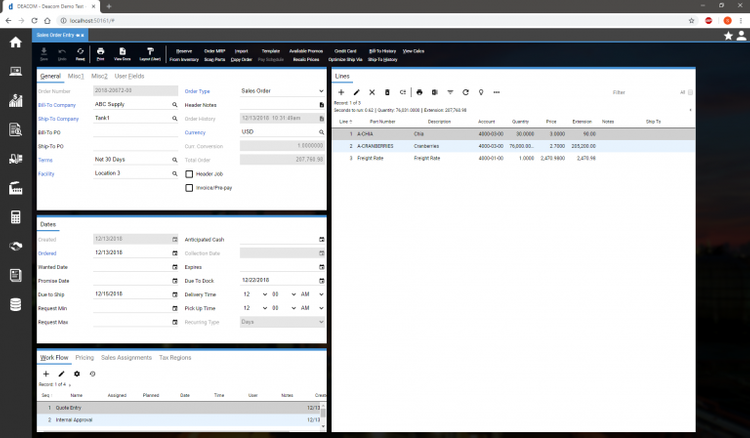The height and width of the screenshot is (438, 750).
Task: Click the Print icon in the top toolbar
Action: 100,54
